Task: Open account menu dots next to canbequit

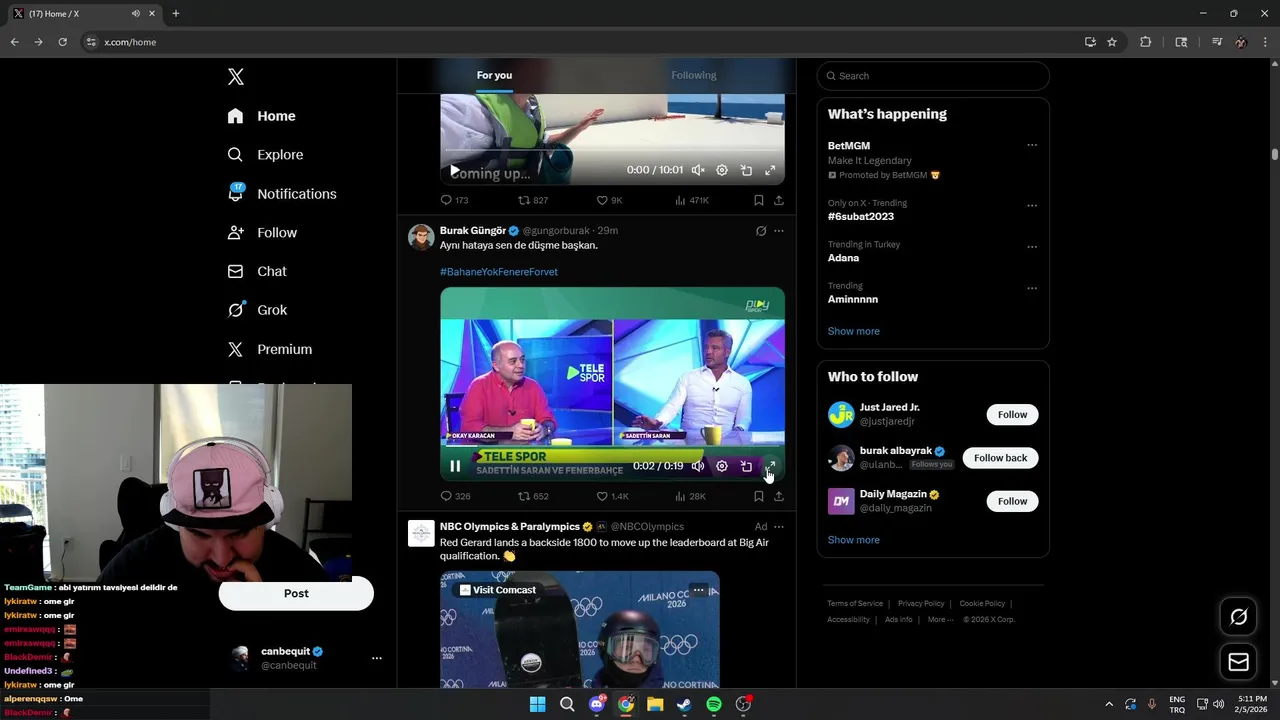Action: tap(377, 658)
